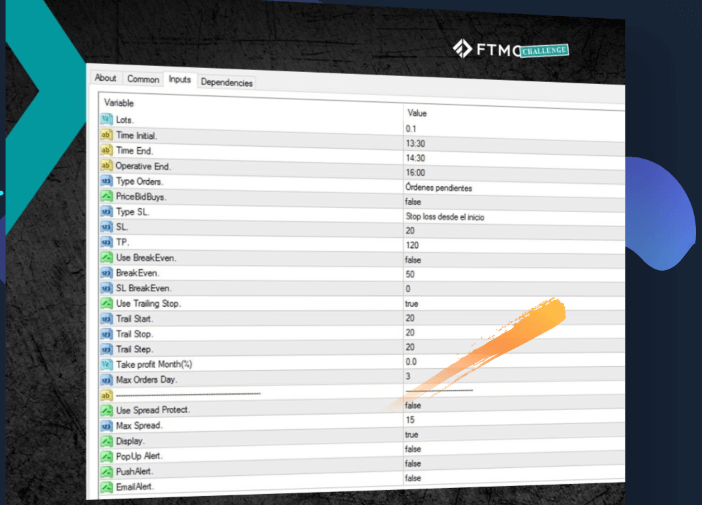This screenshot has width=702, height=505.
Task: Click the icon next to Max Orders Day
Action: click(x=107, y=380)
